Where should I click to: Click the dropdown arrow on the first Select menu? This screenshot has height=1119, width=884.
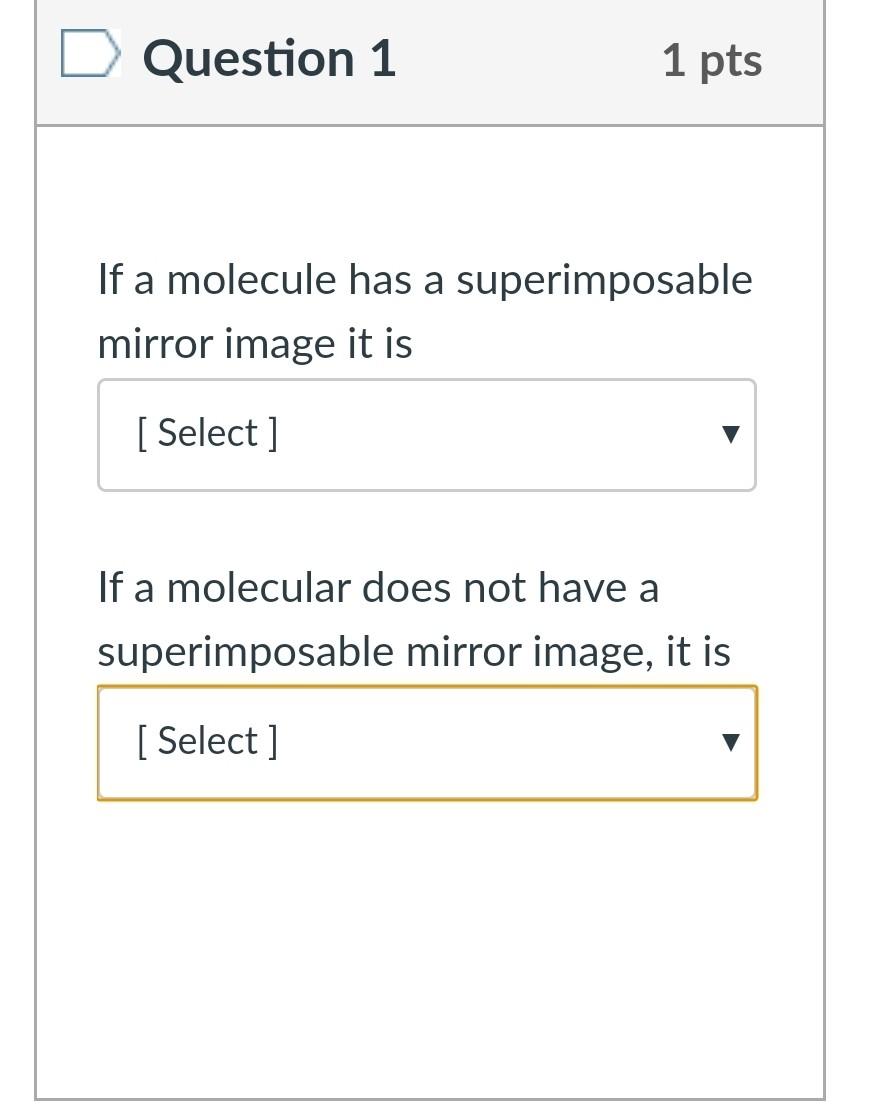[x=731, y=435]
